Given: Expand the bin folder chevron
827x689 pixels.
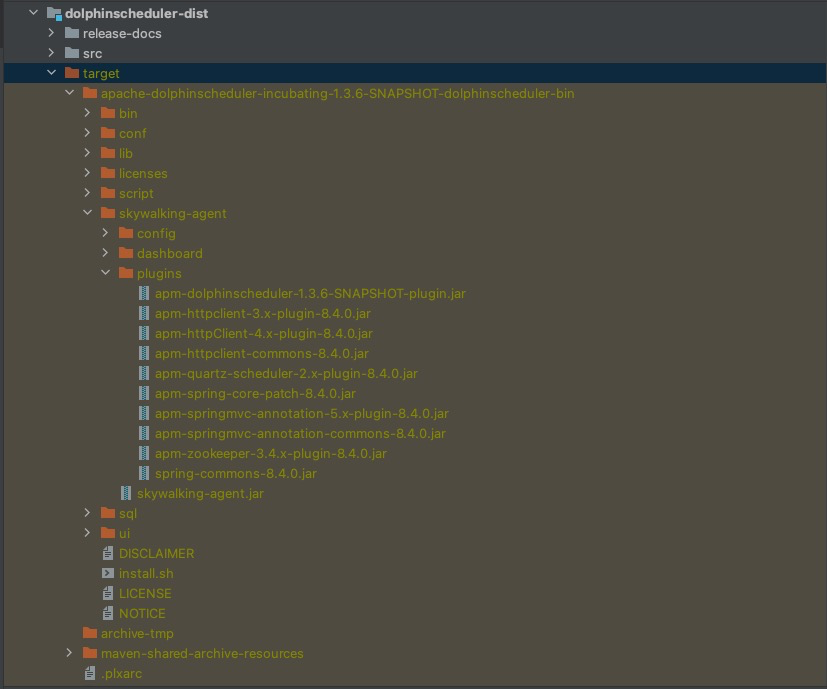Looking at the screenshot, I should [87, 113].
